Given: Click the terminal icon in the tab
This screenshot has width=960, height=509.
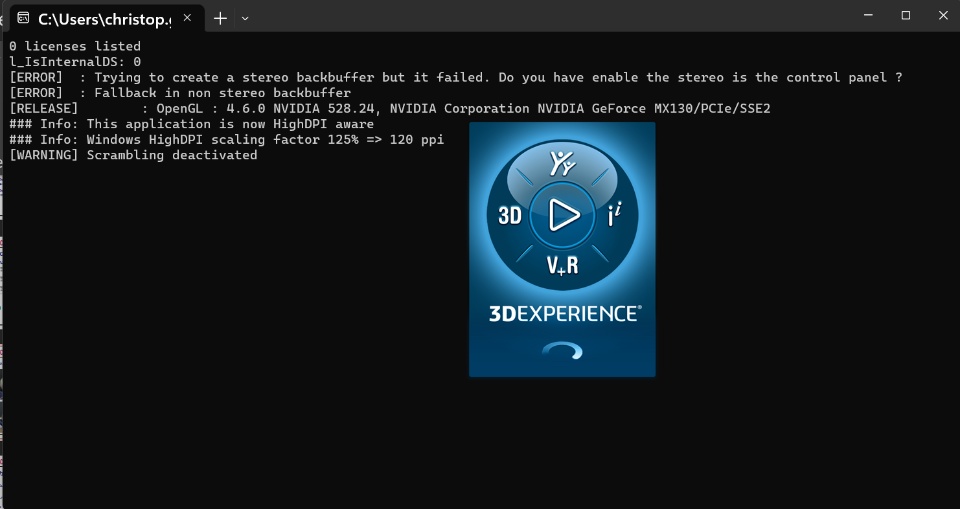Looking at the screenshot, I should (23, 18).
